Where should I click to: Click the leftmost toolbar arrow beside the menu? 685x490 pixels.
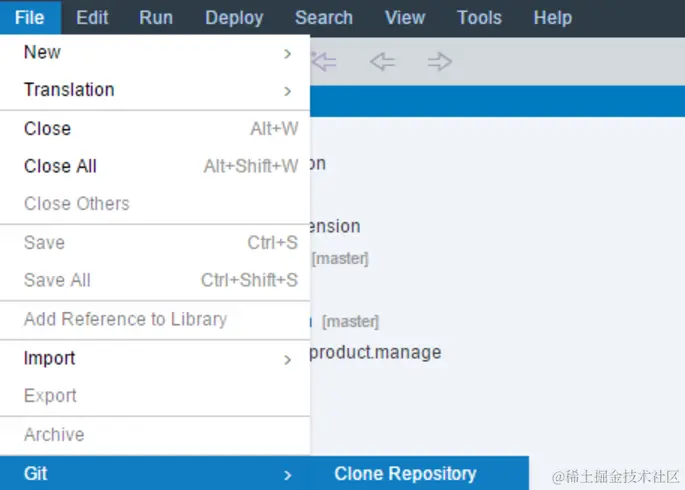point(323,62)
